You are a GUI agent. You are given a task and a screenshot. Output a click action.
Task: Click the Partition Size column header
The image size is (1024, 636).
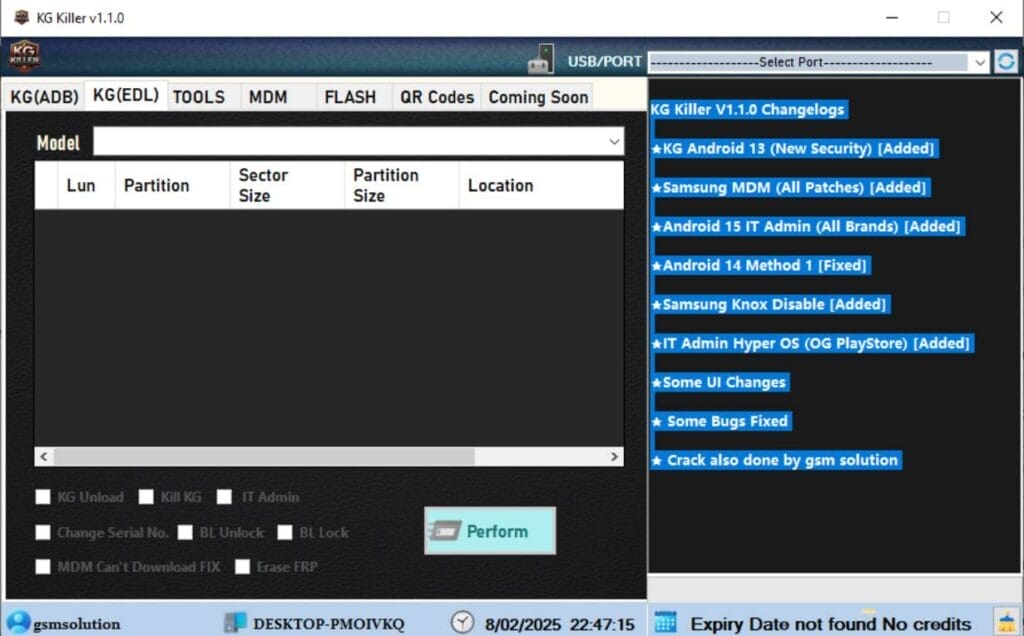[x=386, y=185]
